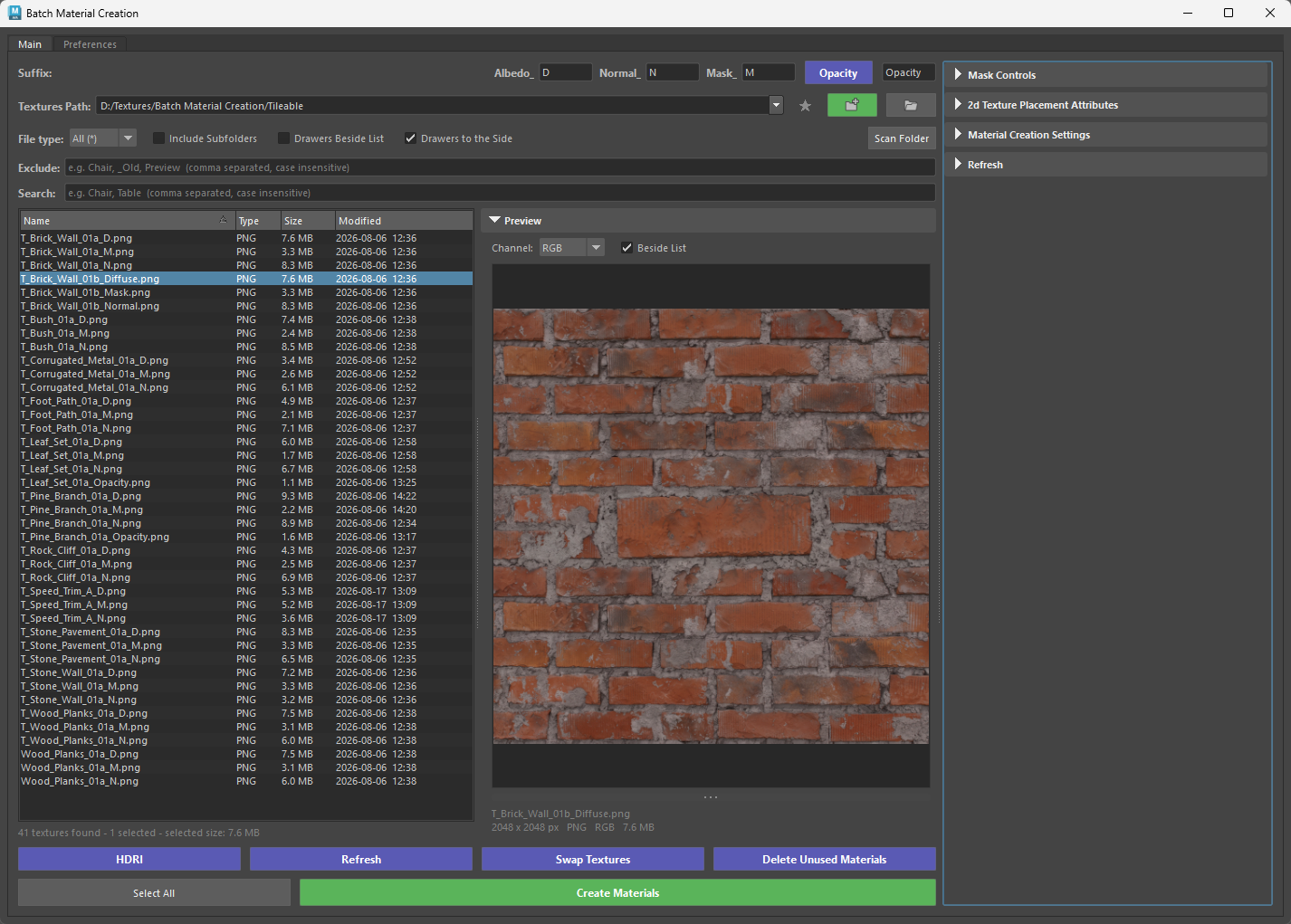Click the HDRI button
Screen dimensions: 1291x924
click(x=129, y=859)
